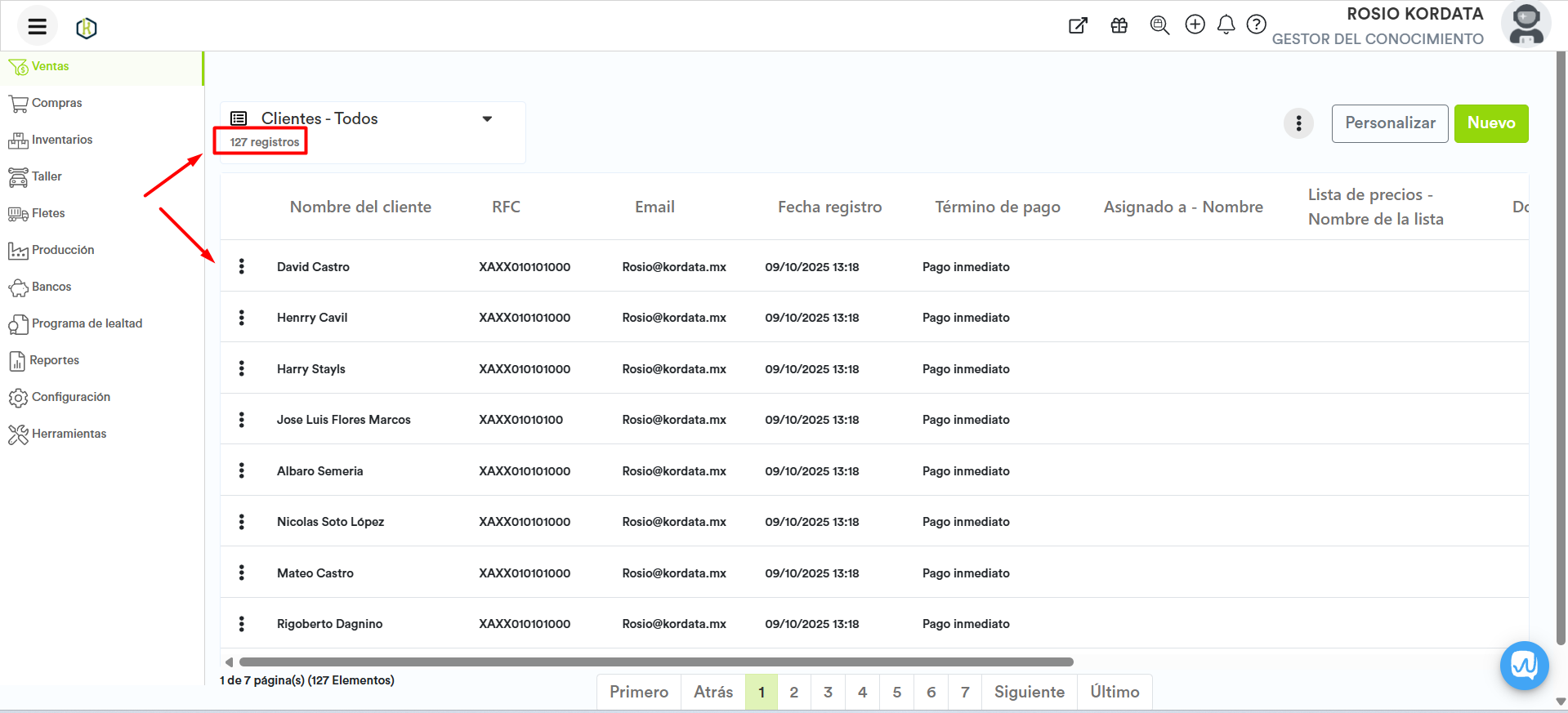Select Configuración in the sidebar
1568x713 pixels.
coord(70,397)
